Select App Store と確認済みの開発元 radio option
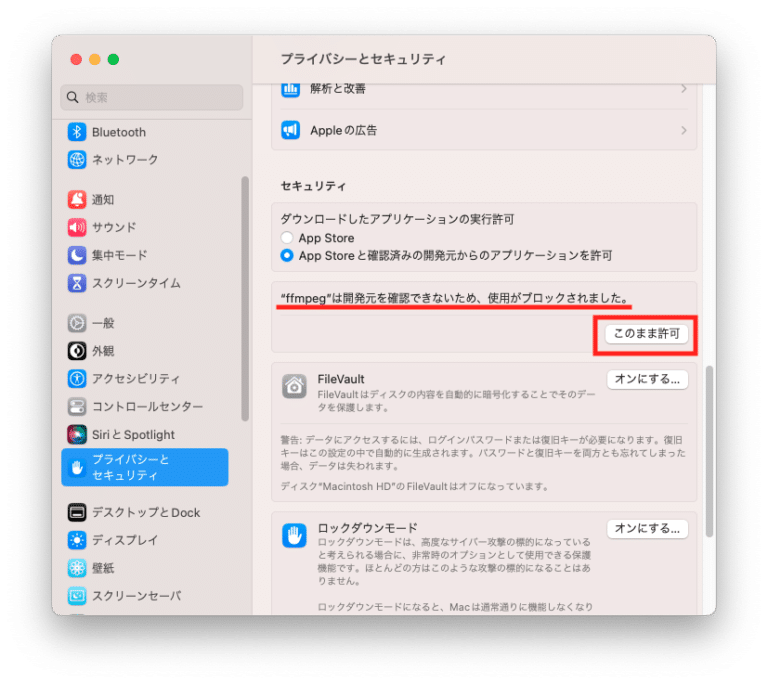 pos(287,255)
